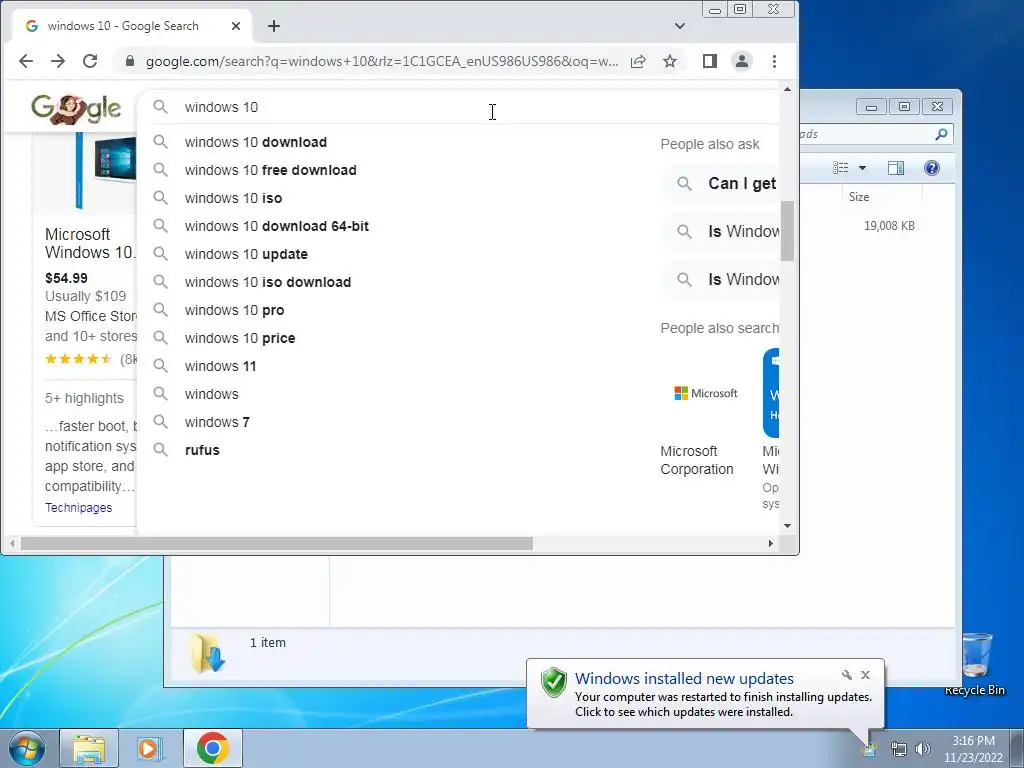Click the product star rating
Image resolution: width=1024 pixels, height=768 pixels.
78,359
